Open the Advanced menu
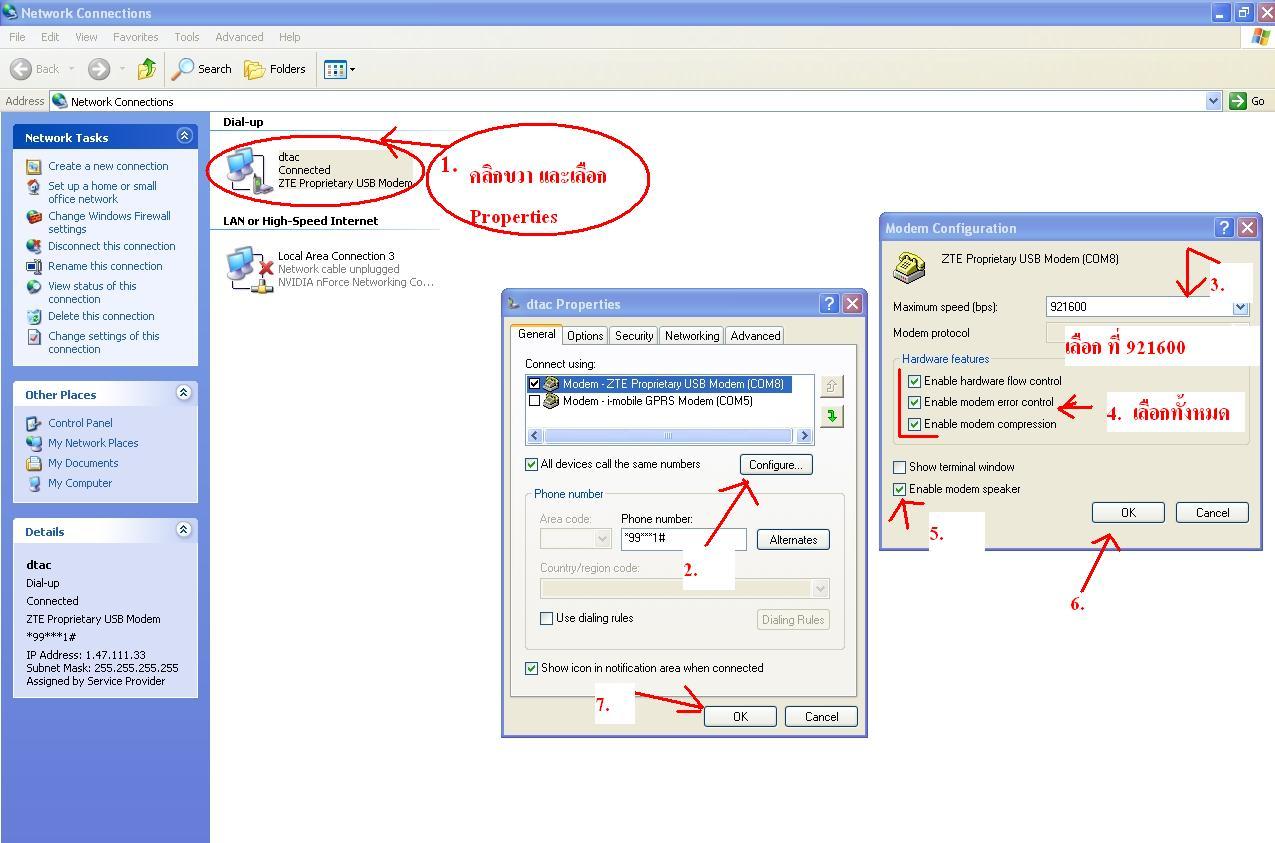Screen dimensions: 1275x843 point(239,37)
